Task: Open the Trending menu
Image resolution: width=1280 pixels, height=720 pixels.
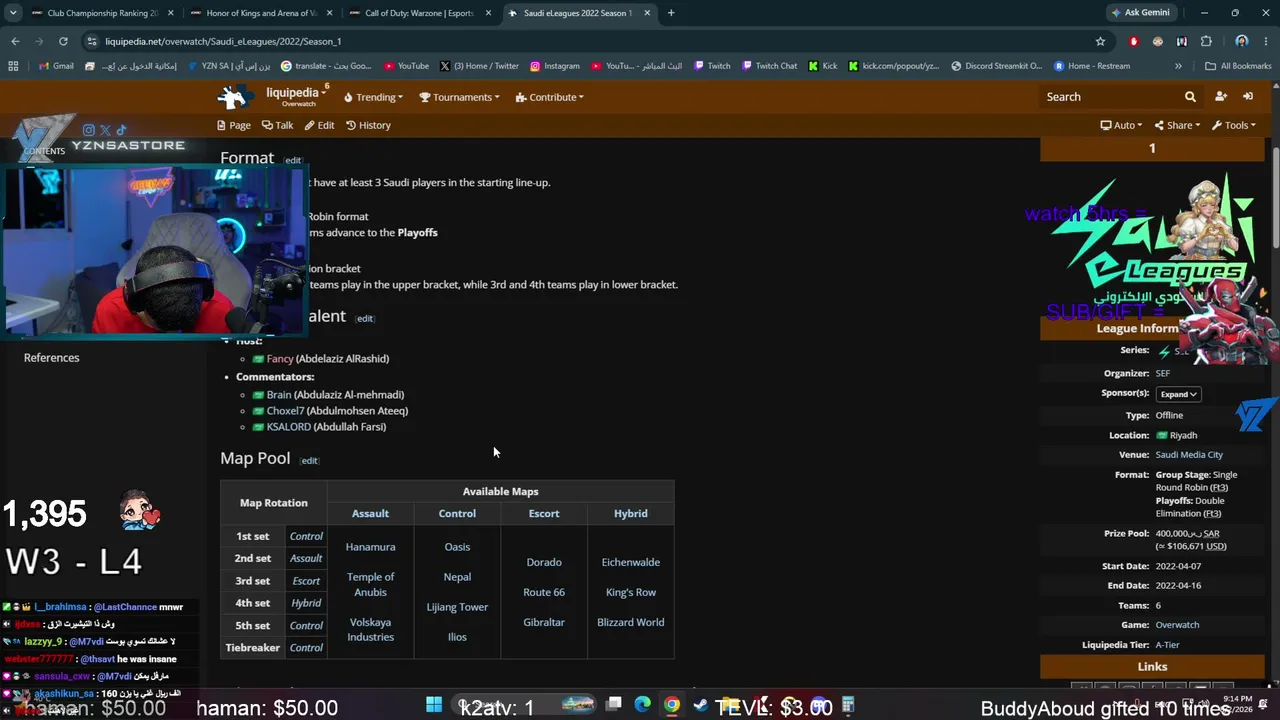Action: coord(373,97)
